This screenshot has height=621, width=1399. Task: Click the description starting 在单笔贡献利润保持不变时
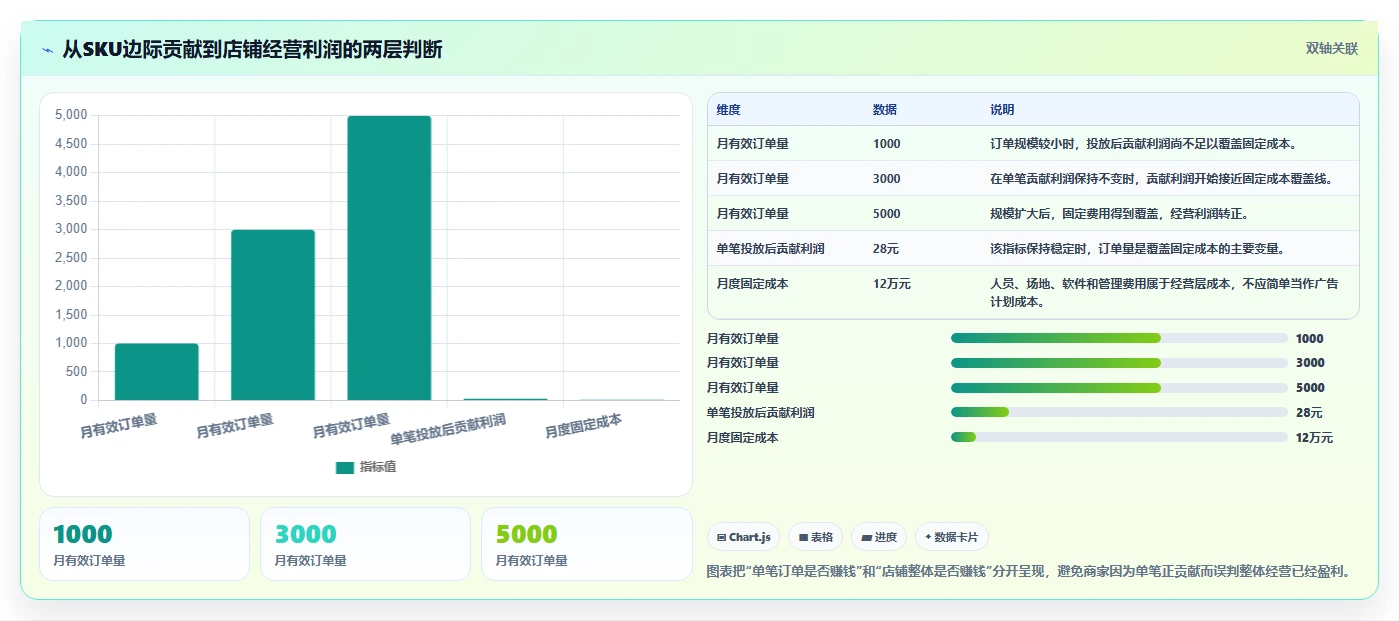[1161, 178]
